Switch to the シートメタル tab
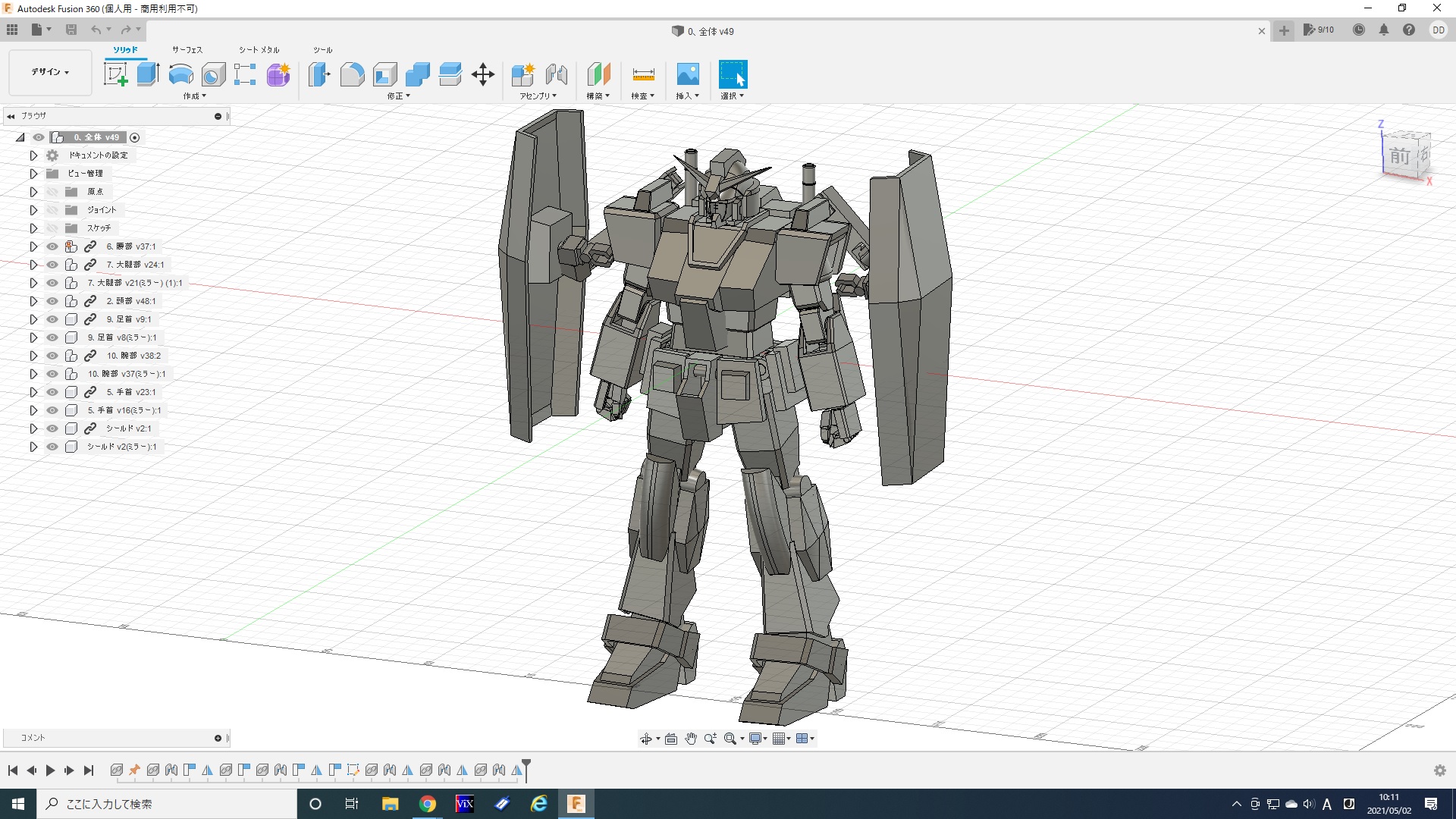 pyautogui.click(x=259, y=50)
